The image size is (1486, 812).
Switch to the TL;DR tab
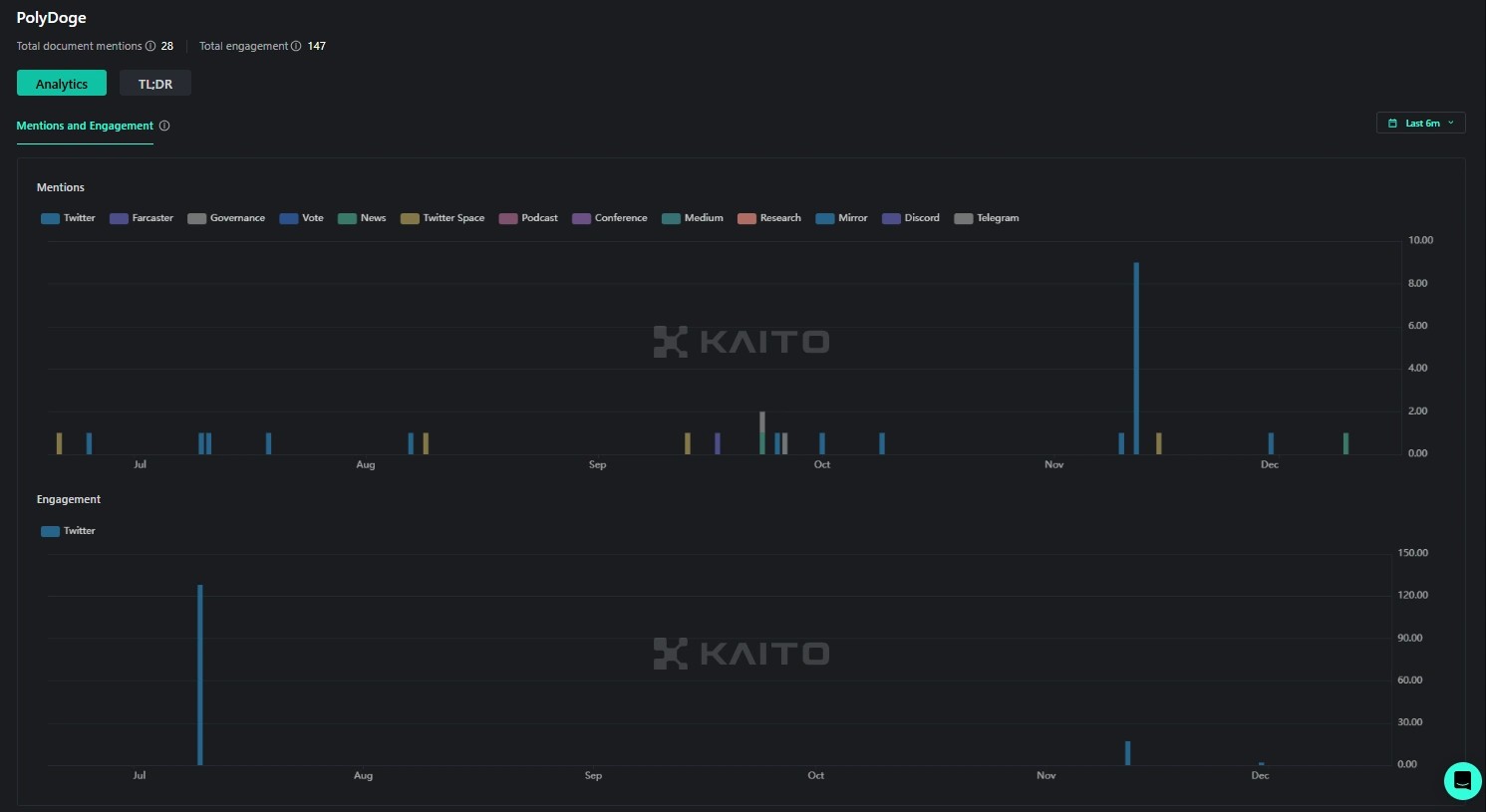[x=155, y=84]
